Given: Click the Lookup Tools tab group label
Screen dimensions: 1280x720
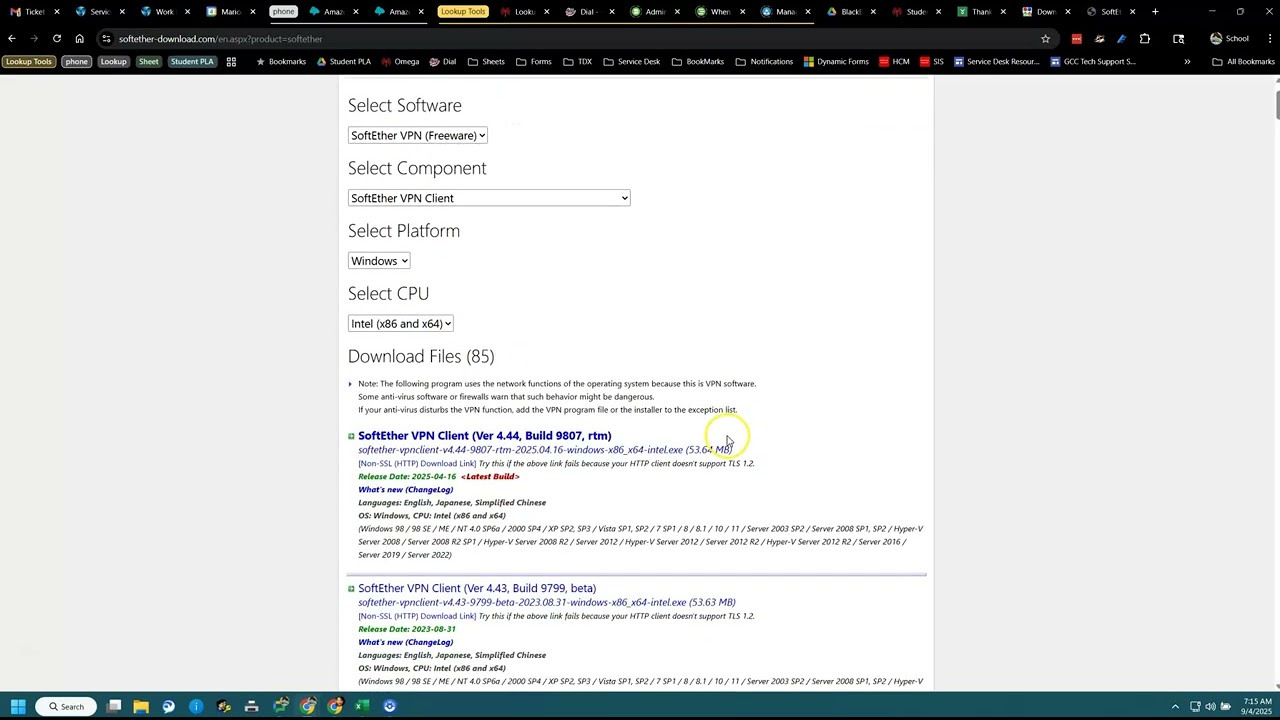Looking at the screenshot, I should [x=462, y=12].
